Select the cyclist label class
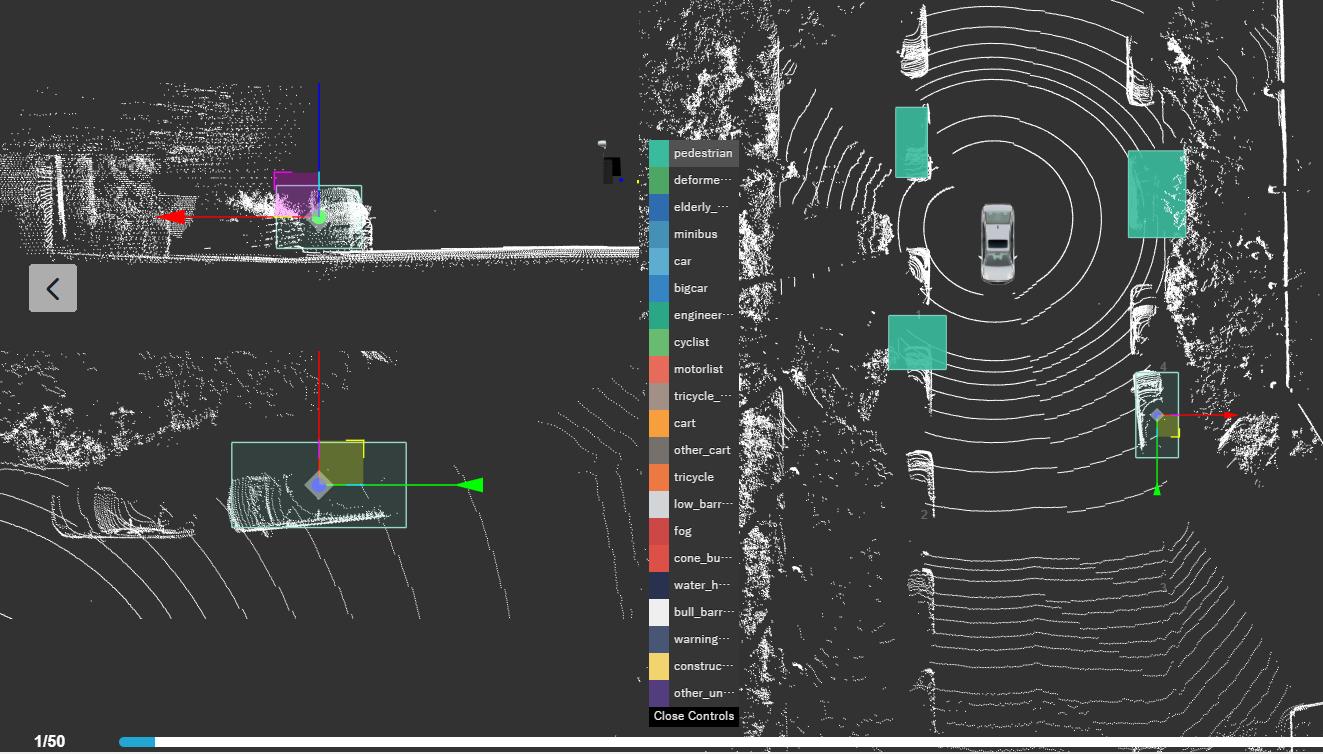Image resolution: width=1323 pixels, height=754 pixels. (x=694, y=342)
